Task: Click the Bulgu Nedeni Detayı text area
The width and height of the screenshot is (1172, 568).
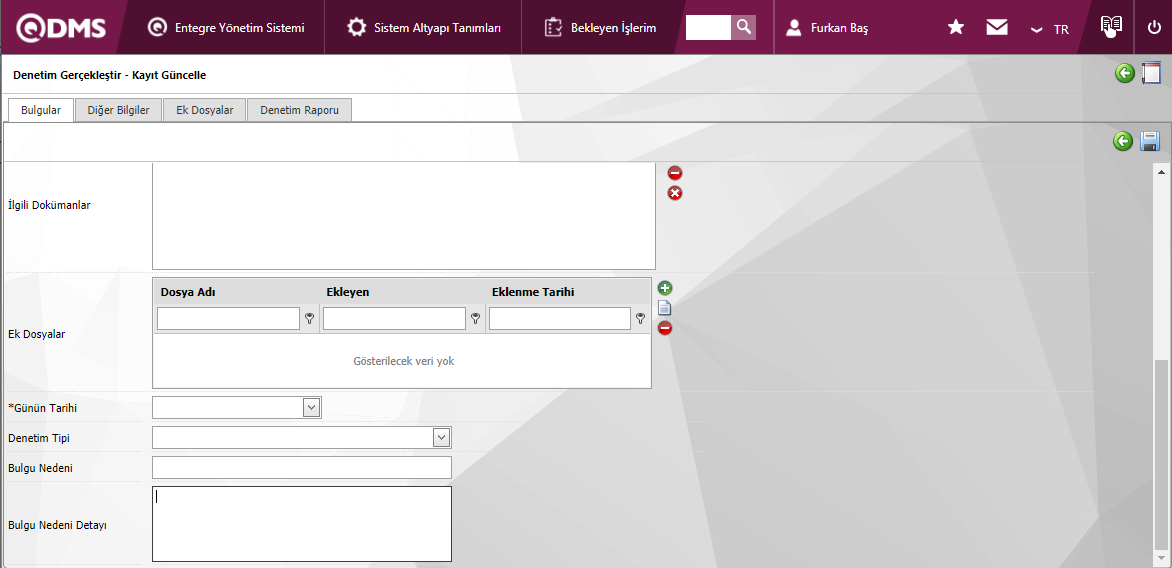Action: click(302, 524)
